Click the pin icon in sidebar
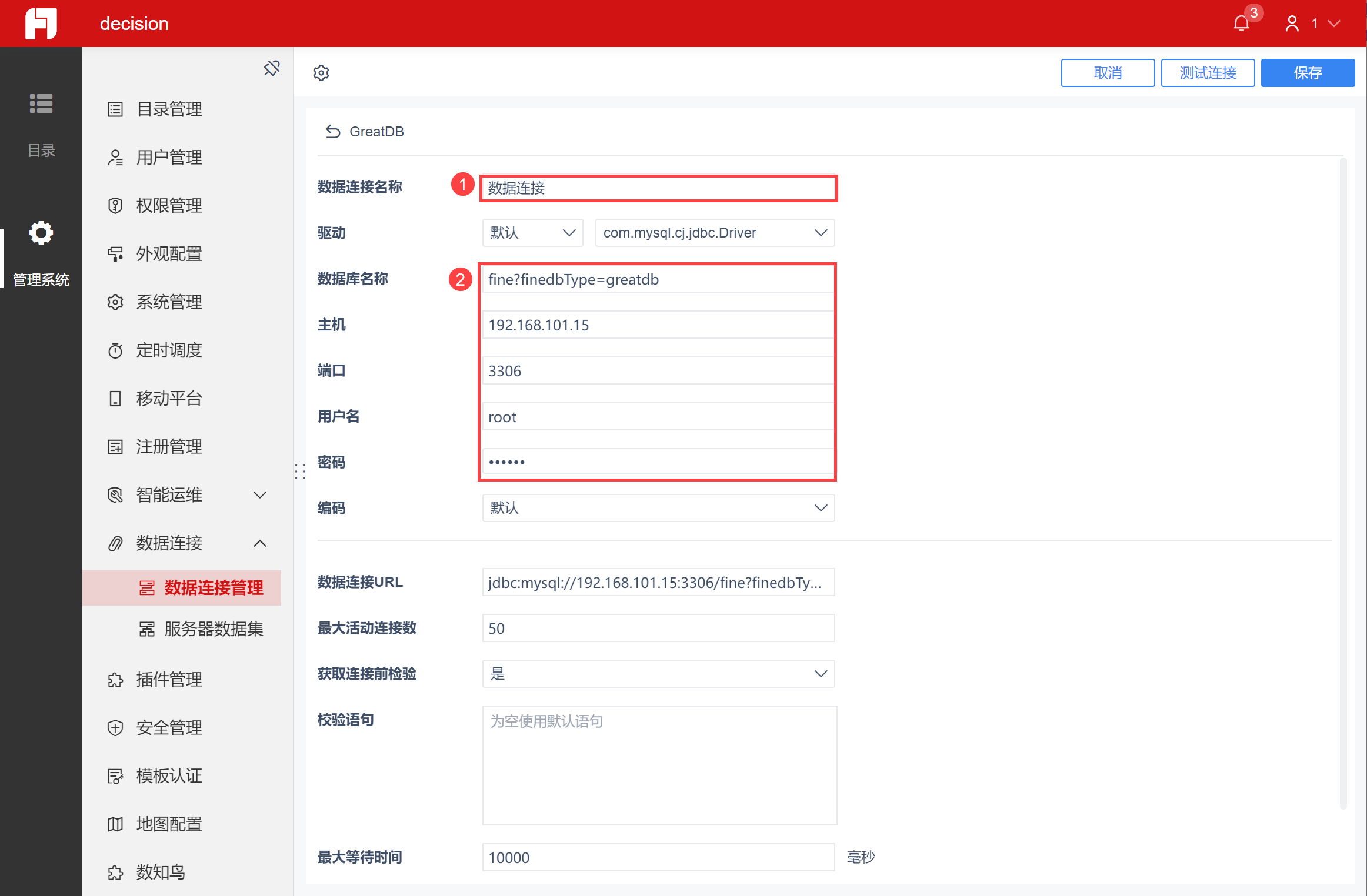This screenshot has width=1367, height=896. point(272,69)
